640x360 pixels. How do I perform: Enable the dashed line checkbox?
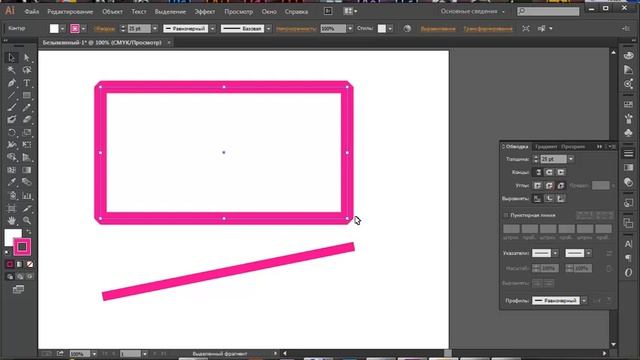tap(506, 215)
